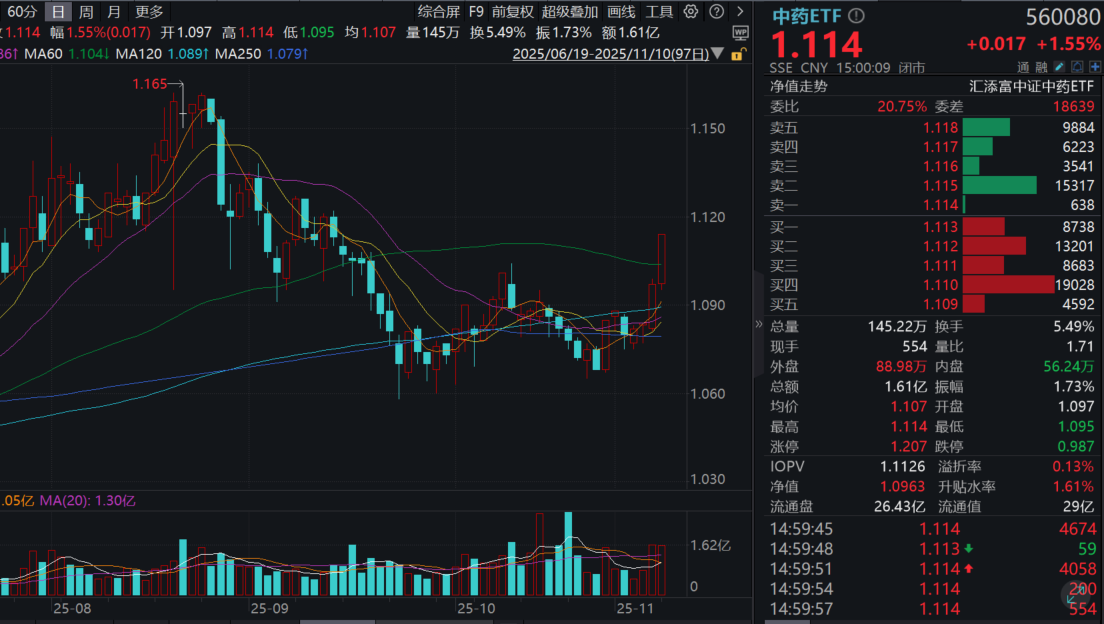This screenshot has height=624, width=1104.
Task: Select the 日 daily period tab
Action: pyautogui.click(x=58, y=11)
